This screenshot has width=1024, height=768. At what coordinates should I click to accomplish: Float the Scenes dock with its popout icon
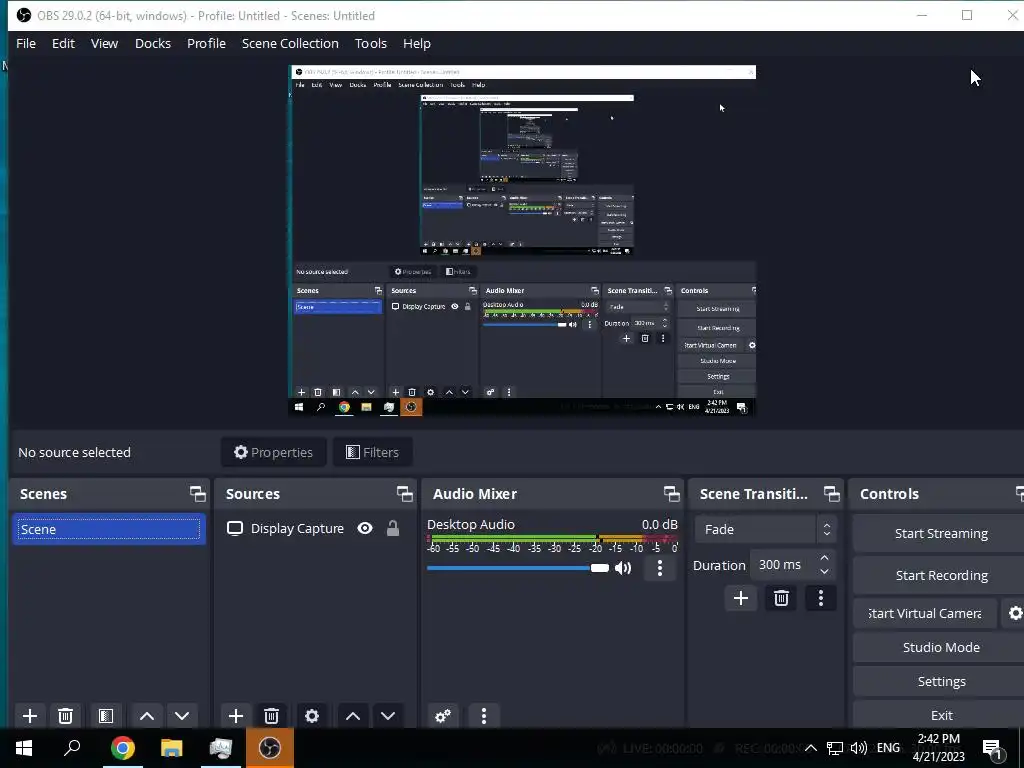[197, 494]
